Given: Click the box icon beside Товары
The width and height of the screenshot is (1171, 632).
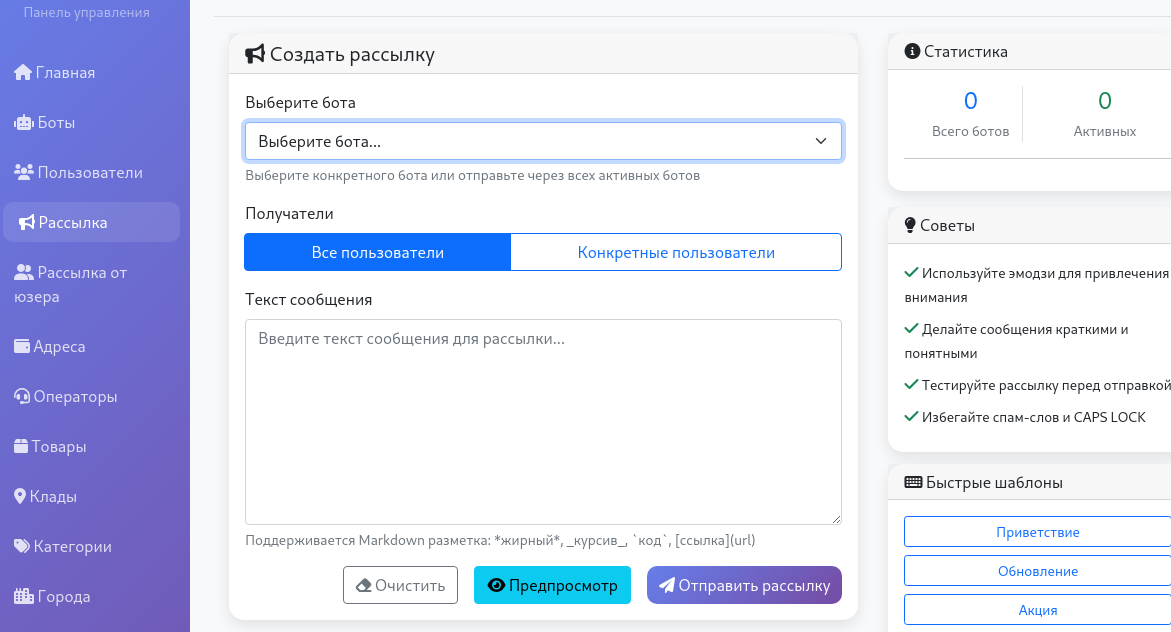Looking at the screenshot, I should tap(21, 447).
